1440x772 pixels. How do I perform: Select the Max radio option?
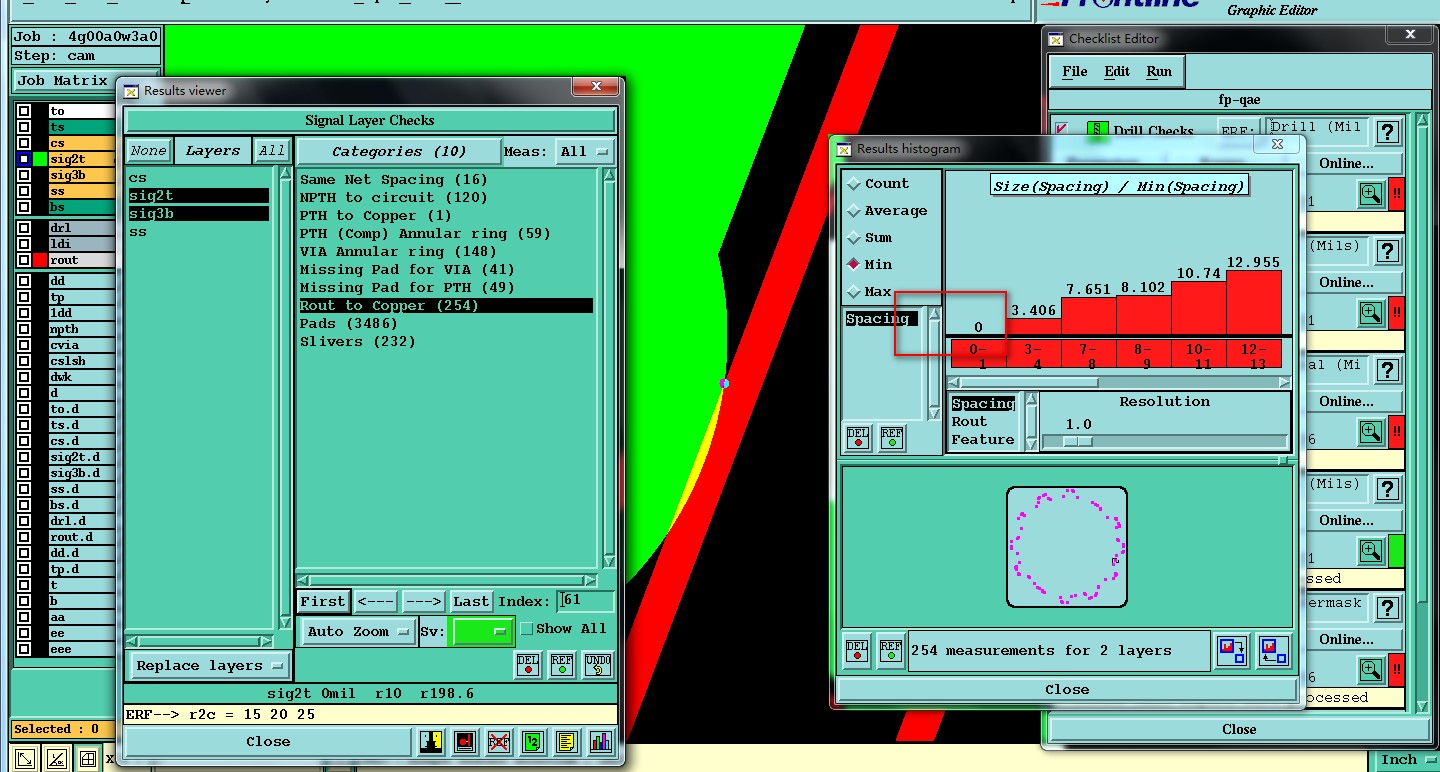(853, 292)
